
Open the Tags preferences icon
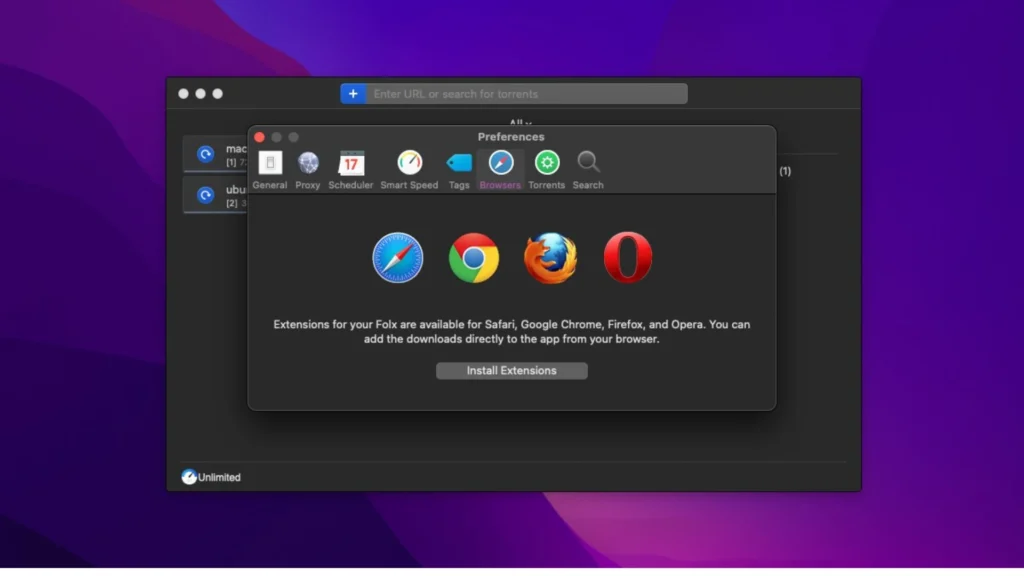coord(458,163)
